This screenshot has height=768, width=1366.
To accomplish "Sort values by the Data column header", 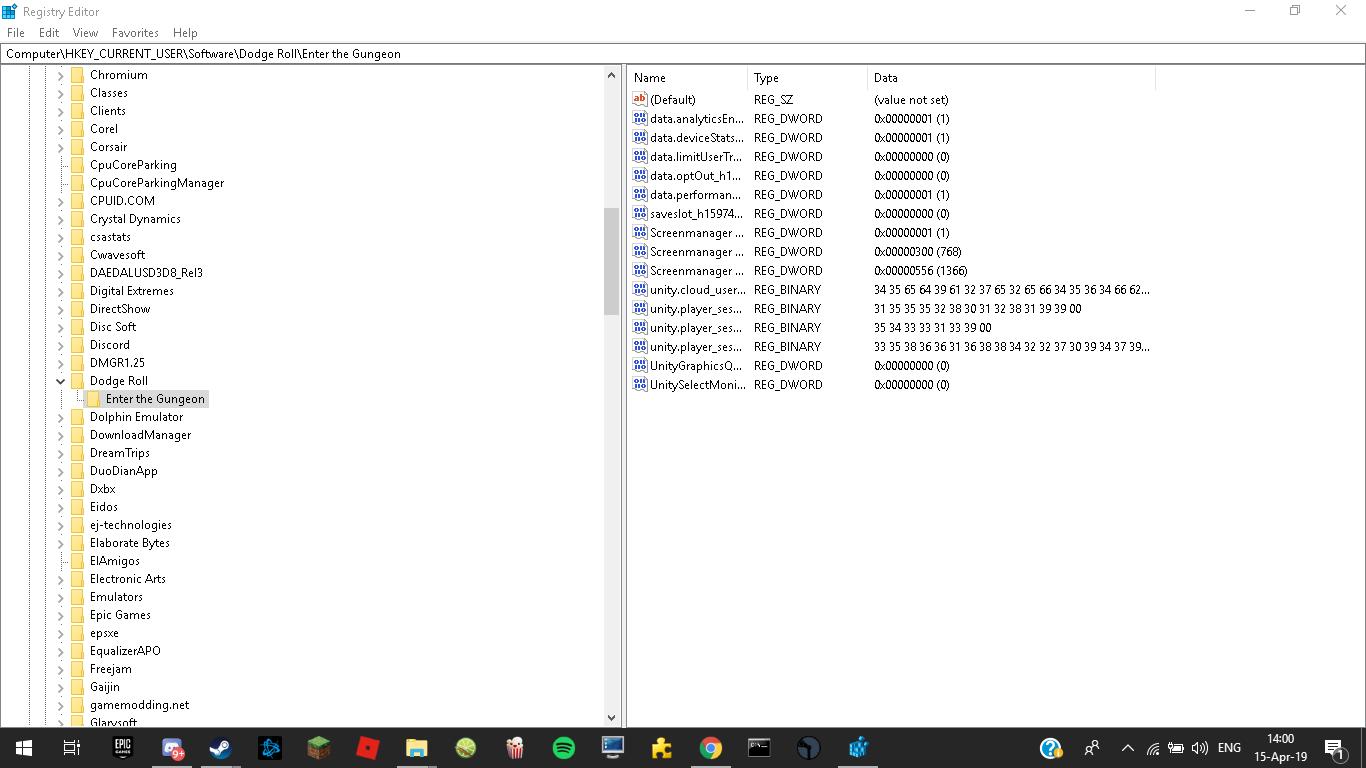I will point(1012,78).
